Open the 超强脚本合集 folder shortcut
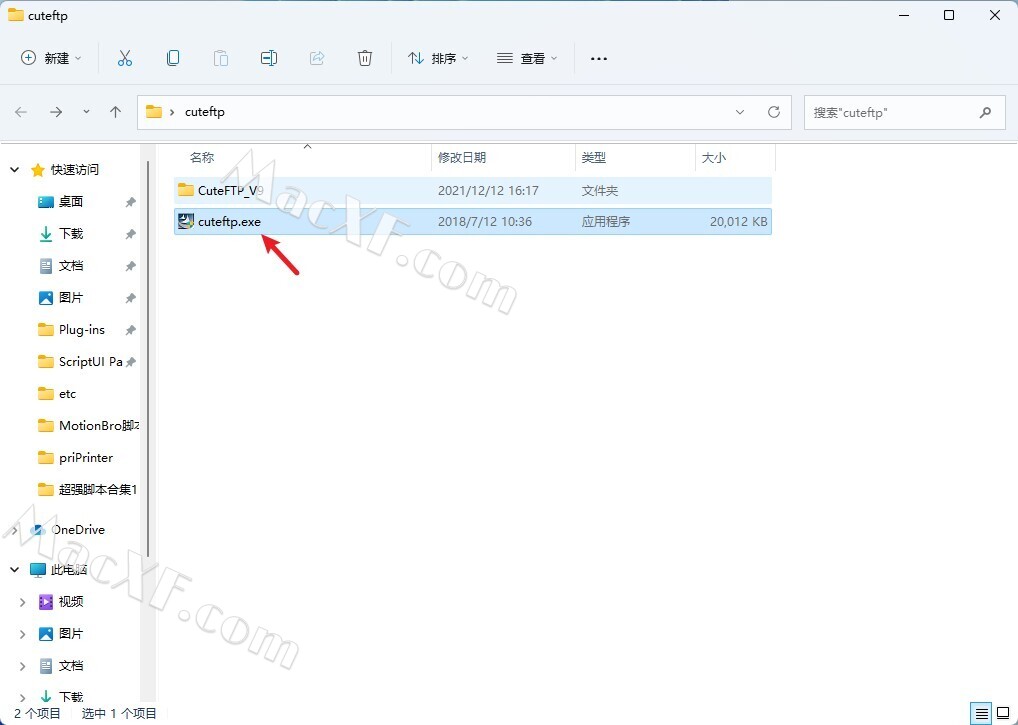 tap(97, 489)
